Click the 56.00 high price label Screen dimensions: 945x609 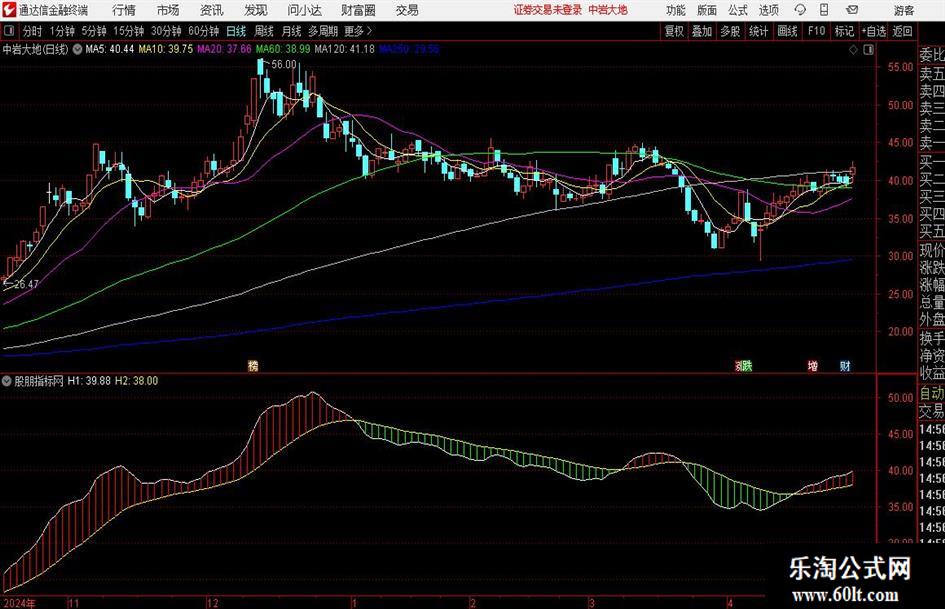click(x=284, y=65)
